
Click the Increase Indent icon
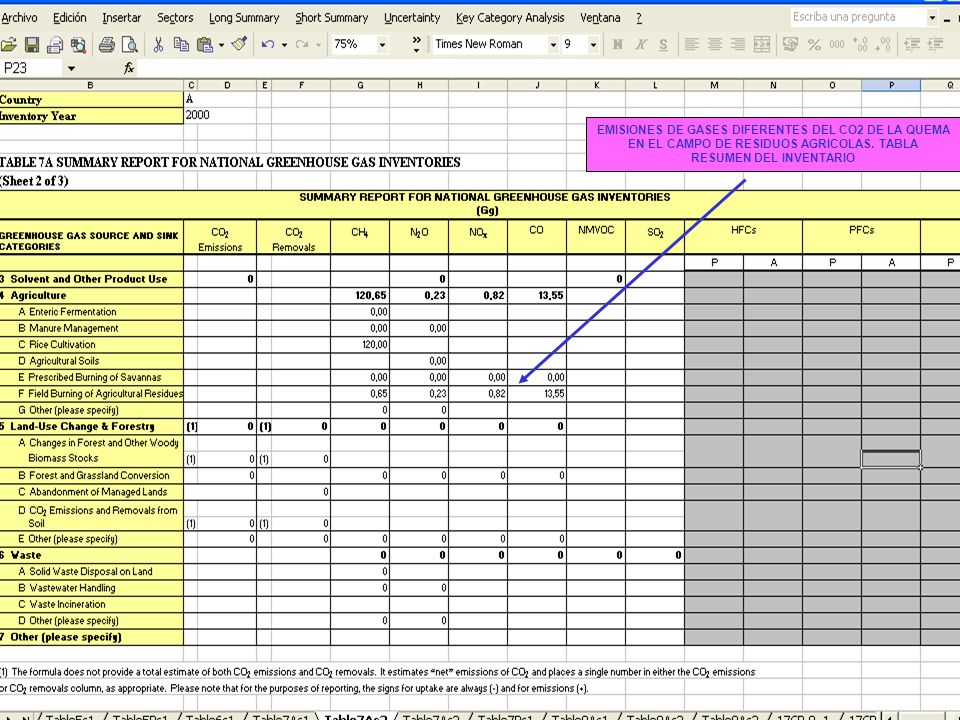point(936,44)
